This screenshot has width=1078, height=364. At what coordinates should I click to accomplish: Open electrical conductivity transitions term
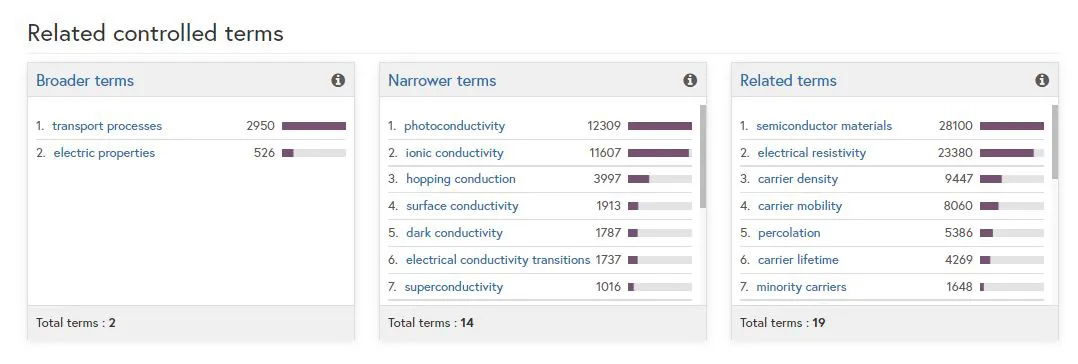(x=498, y=259)
